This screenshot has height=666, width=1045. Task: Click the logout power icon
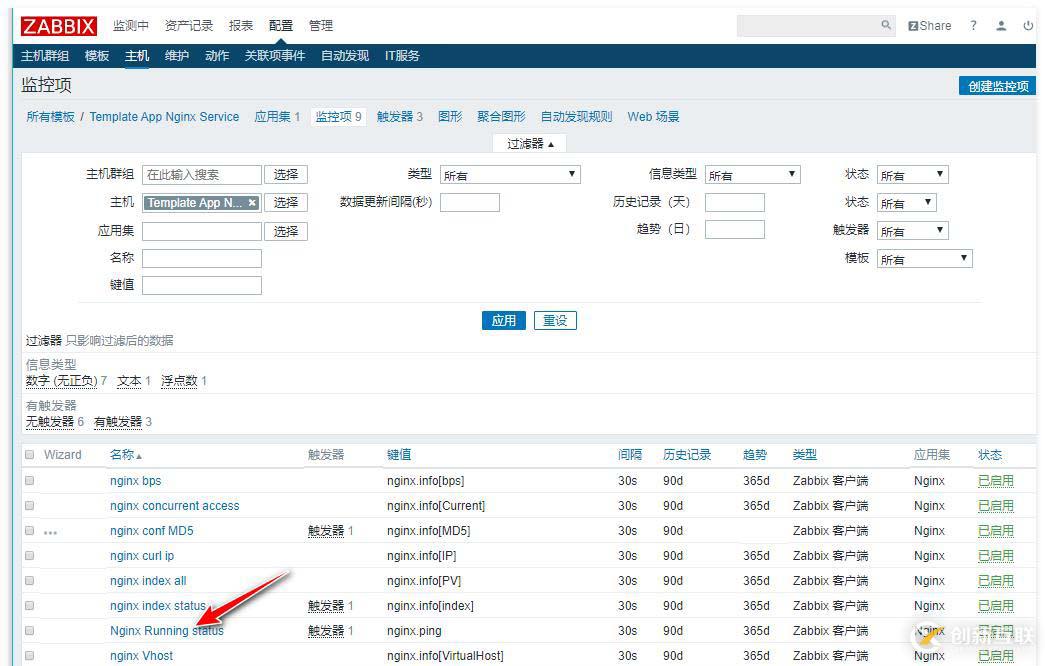pos(1028,25)
